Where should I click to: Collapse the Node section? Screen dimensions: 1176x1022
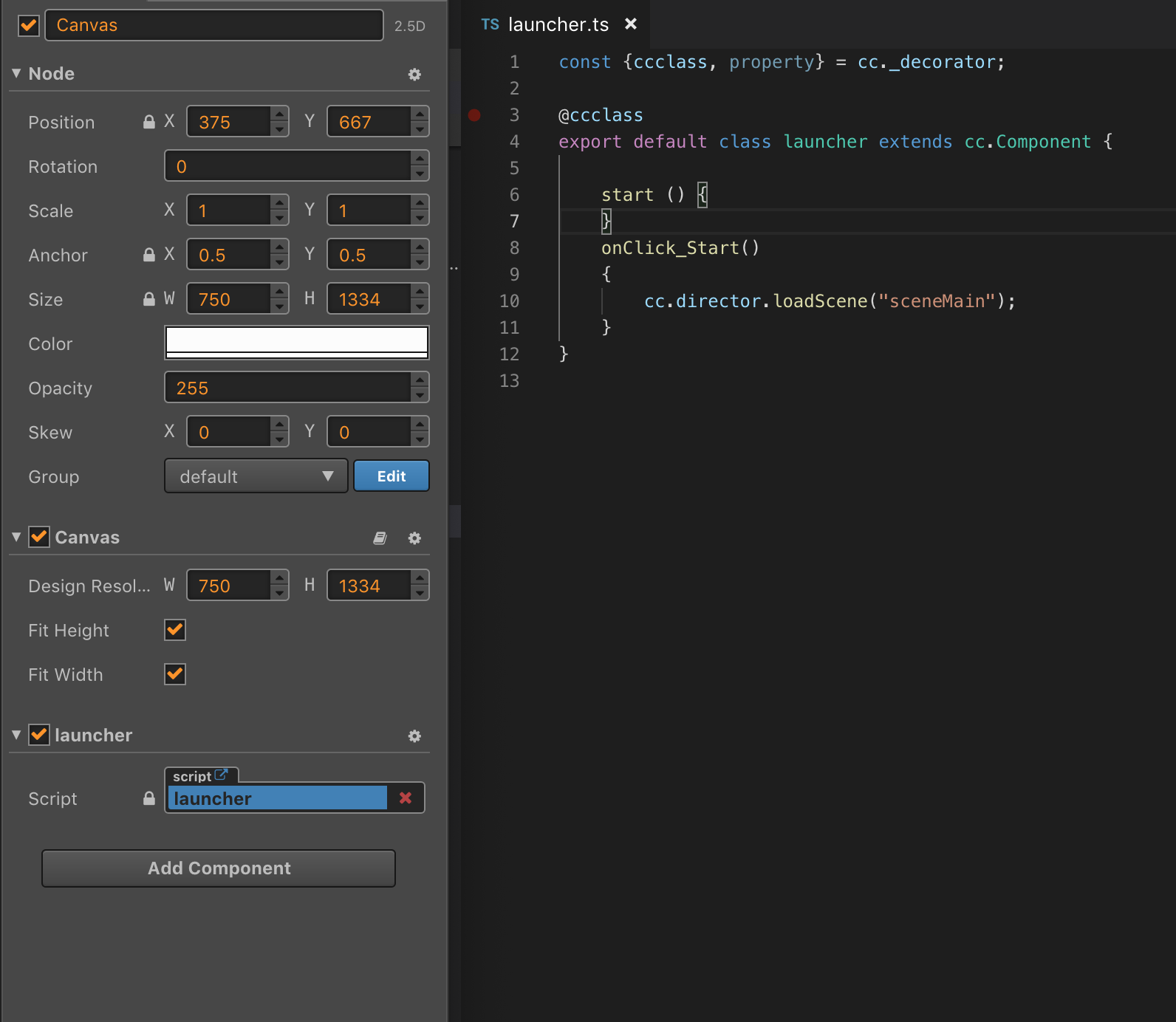16,74
